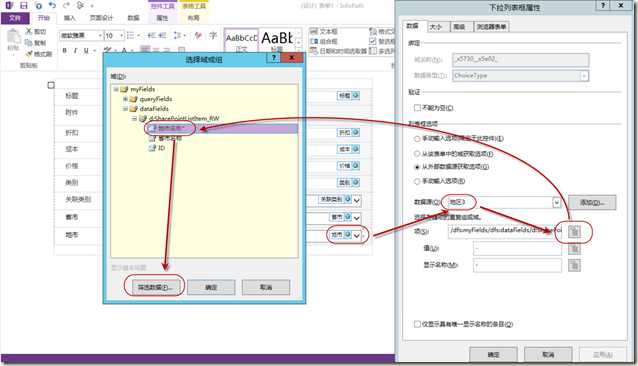Click the 显示名称 display name input field

[517, 266]
